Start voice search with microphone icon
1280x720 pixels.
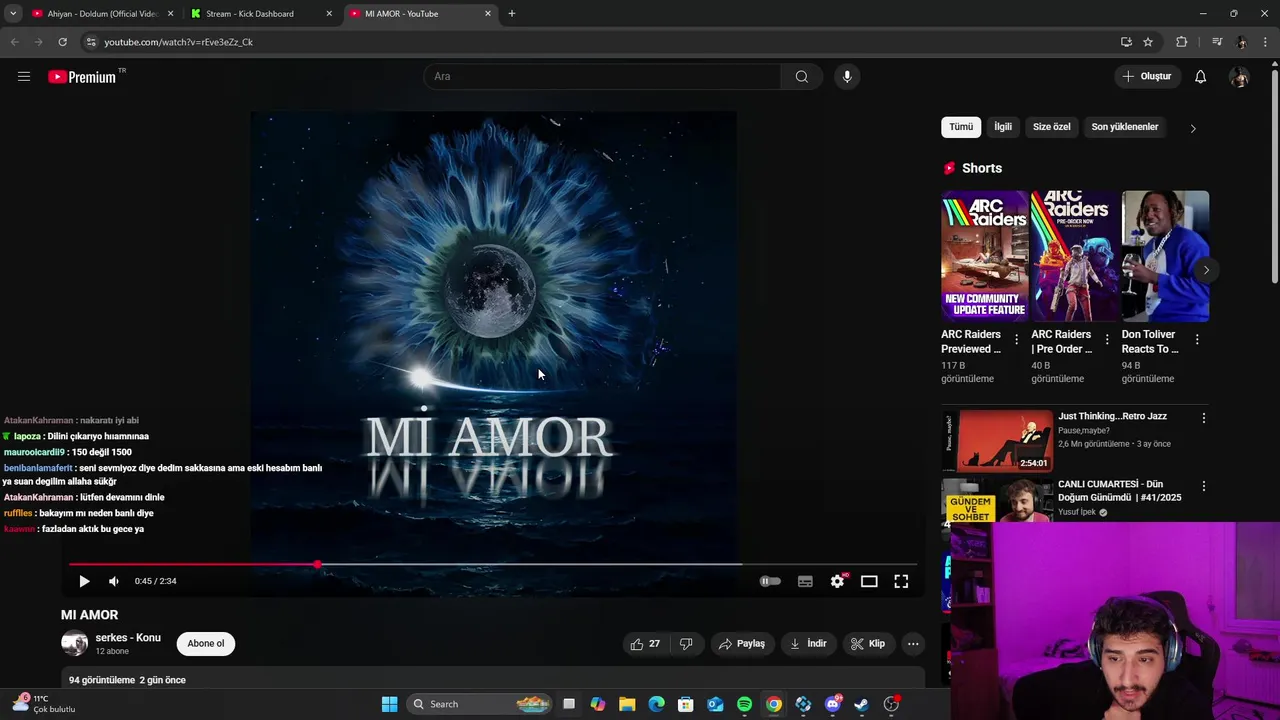(x=847, y=76)
